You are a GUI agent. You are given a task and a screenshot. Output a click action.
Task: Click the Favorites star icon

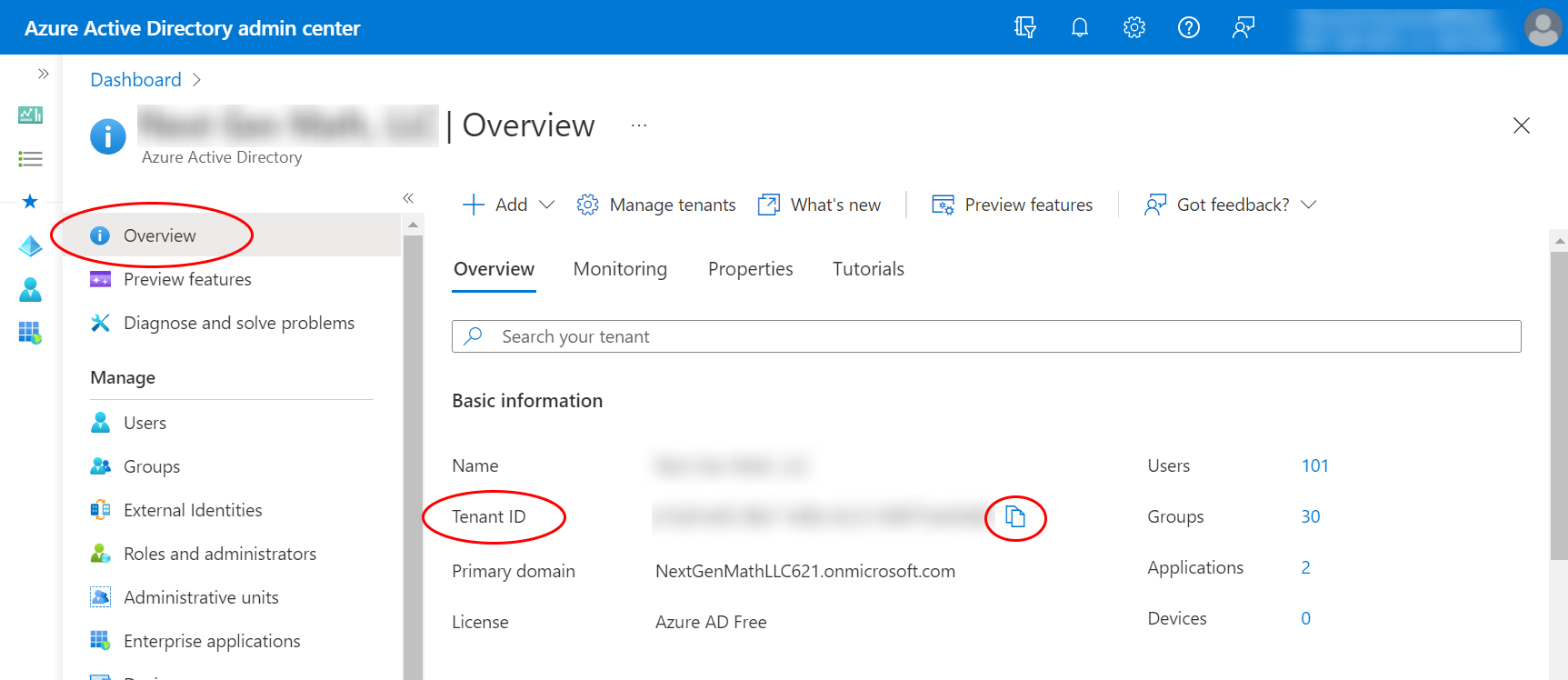click(x=30, y=201)
